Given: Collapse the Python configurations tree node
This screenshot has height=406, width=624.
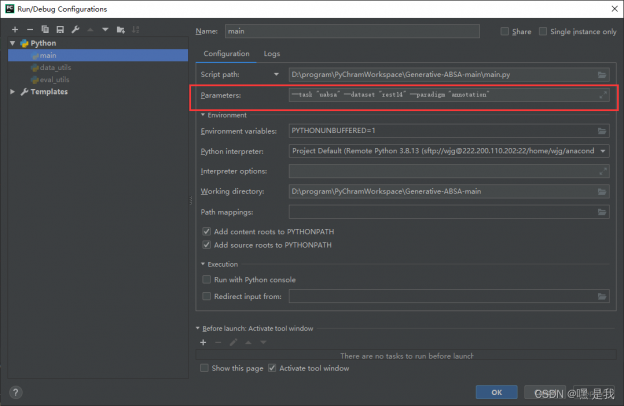Looking at the screenshot, I should 13,44.
